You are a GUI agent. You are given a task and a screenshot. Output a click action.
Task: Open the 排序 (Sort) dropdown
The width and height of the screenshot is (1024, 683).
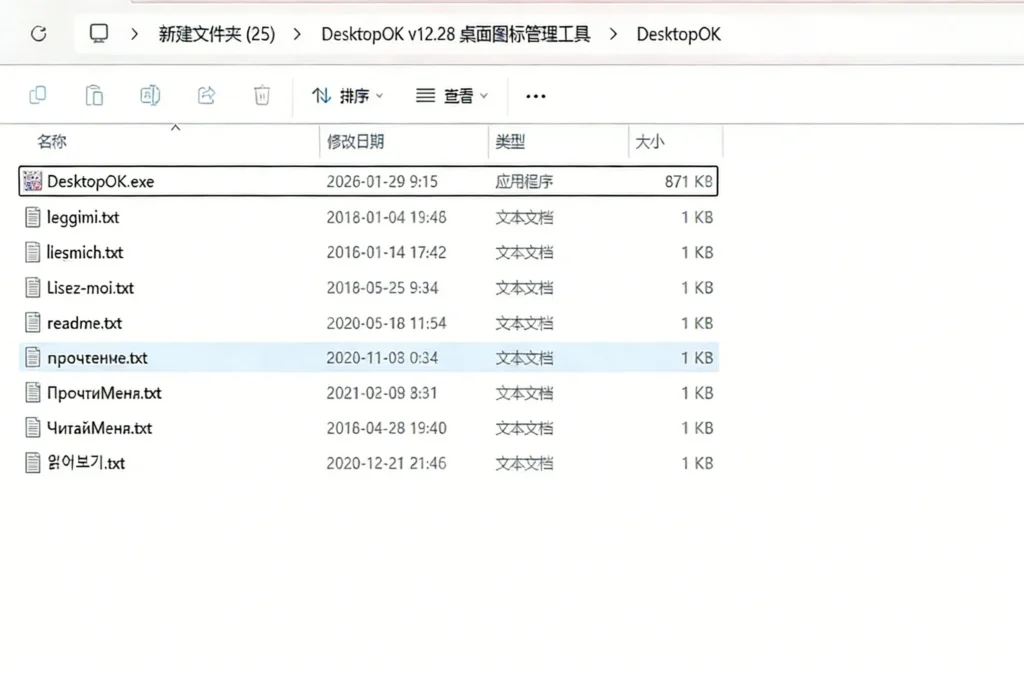(x=347, y=95)
